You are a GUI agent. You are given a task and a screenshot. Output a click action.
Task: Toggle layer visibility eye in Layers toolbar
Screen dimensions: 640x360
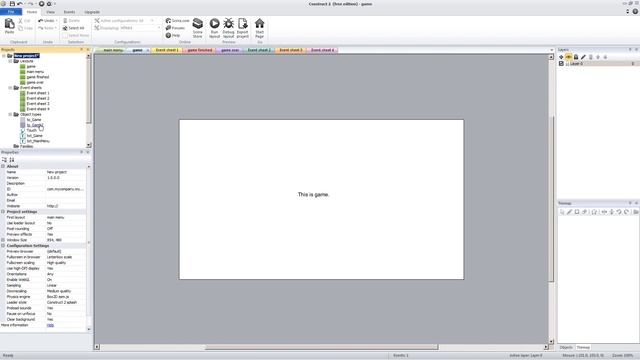click(x=569, y=57)
